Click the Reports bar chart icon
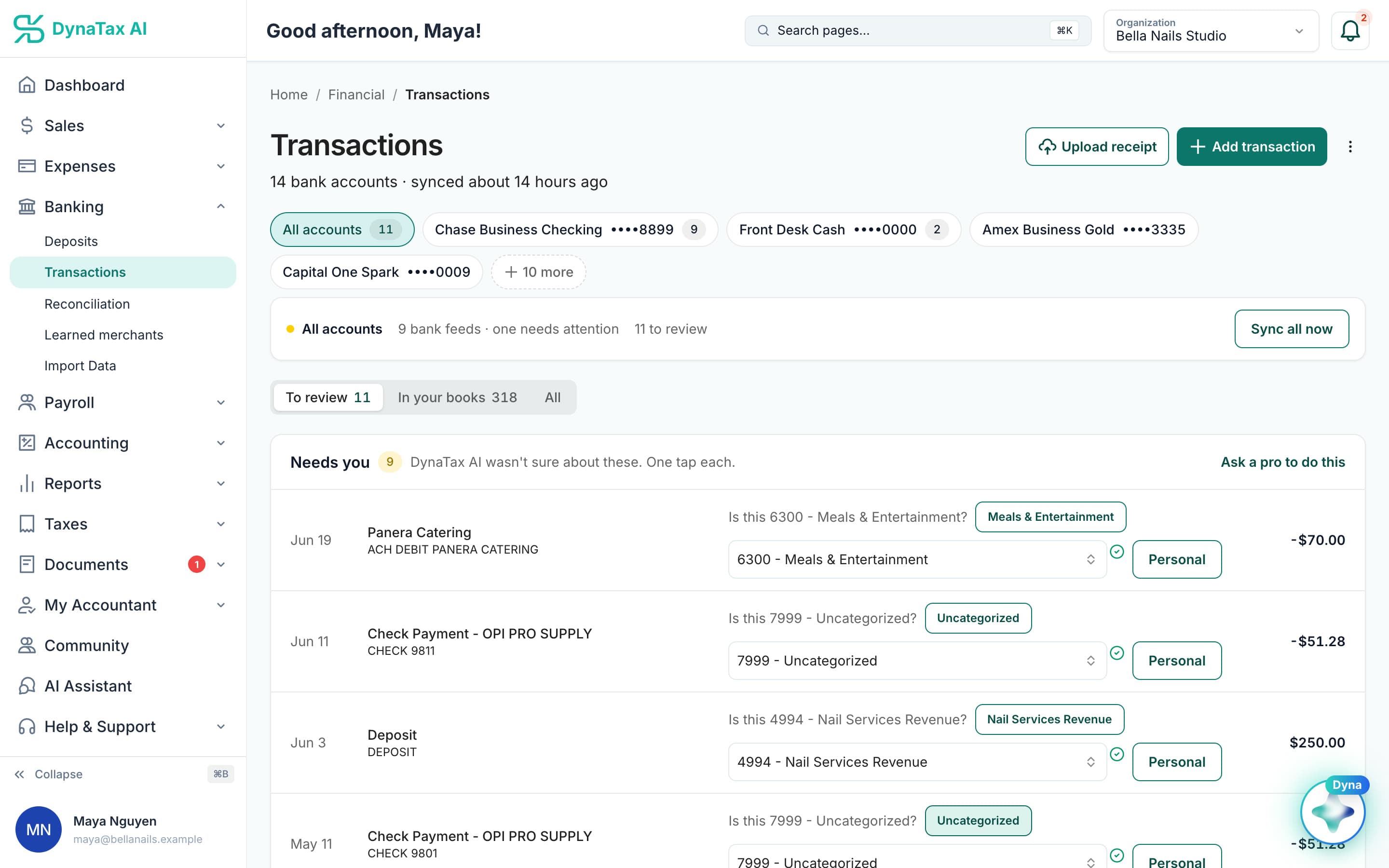 (x=27, y=483)
